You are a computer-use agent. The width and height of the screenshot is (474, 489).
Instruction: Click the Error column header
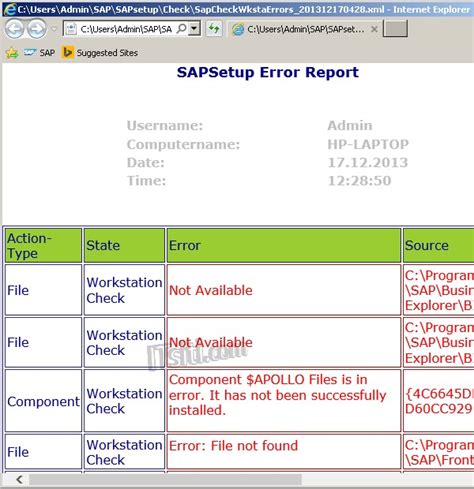[284, 246]
